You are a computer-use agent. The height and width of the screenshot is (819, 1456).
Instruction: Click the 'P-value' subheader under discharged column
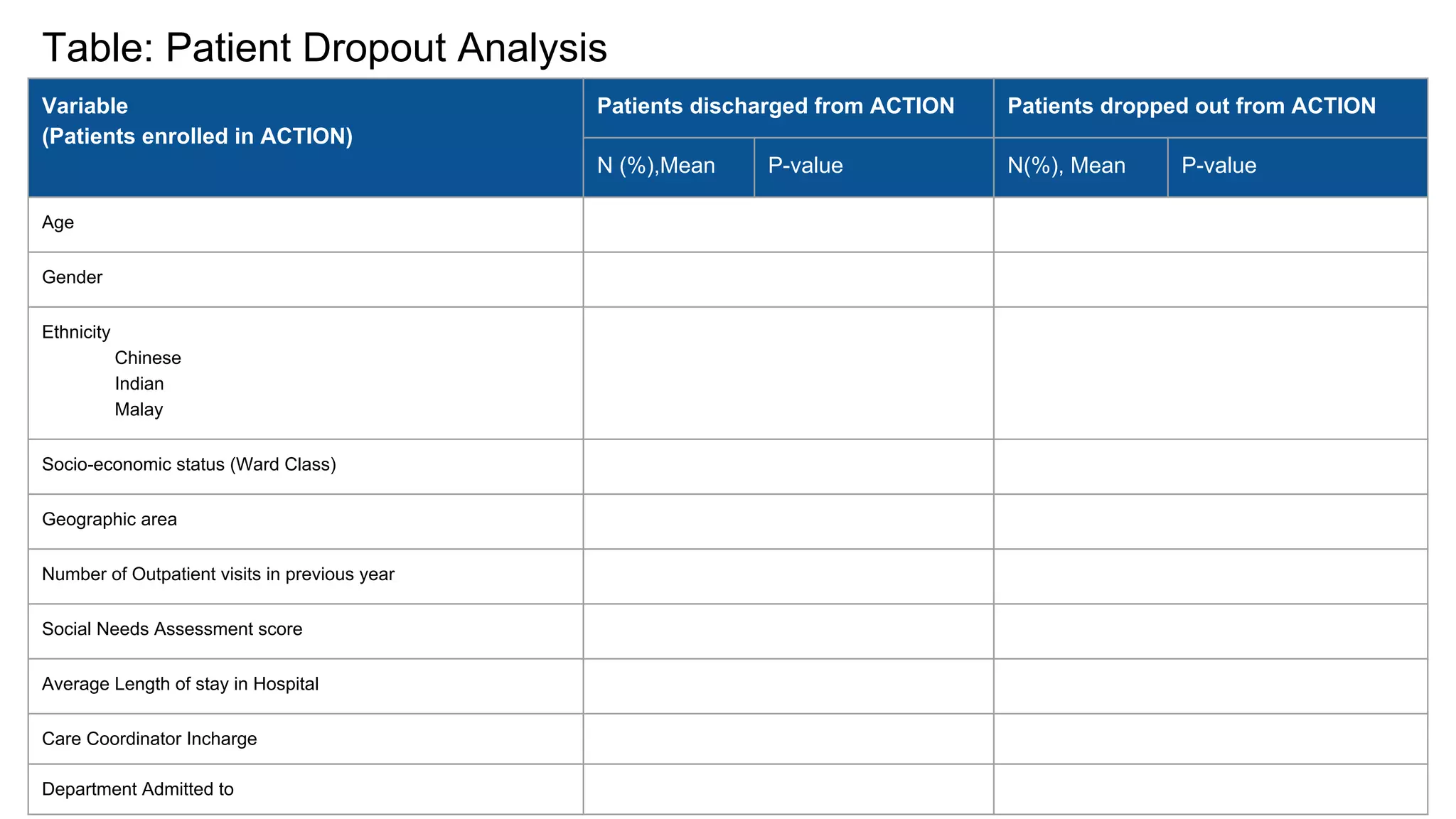tap(805, 166)
